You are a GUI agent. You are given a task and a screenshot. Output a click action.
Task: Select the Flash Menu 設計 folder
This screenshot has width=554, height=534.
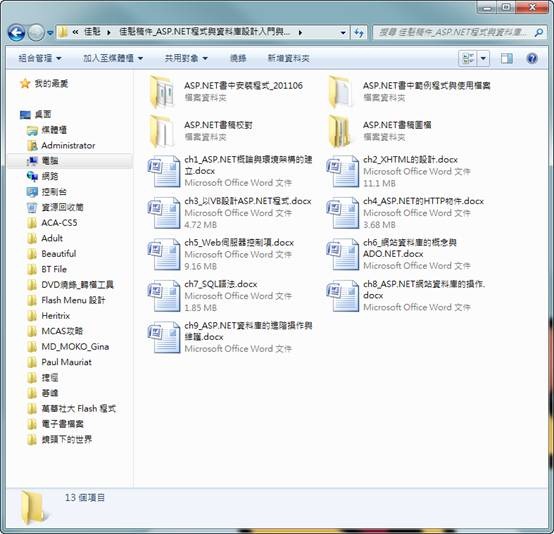(x=66, y=300)
